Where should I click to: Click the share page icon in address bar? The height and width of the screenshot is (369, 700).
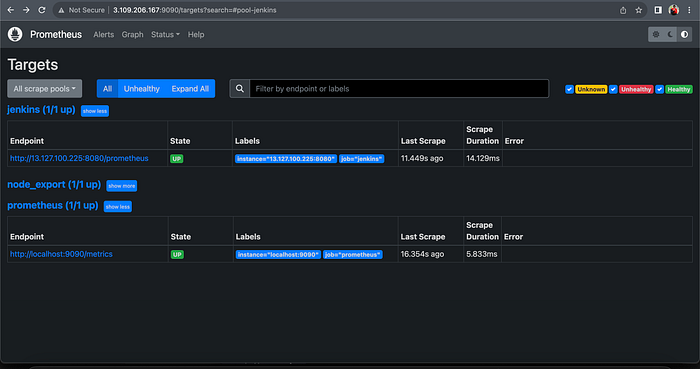(623, 10)
